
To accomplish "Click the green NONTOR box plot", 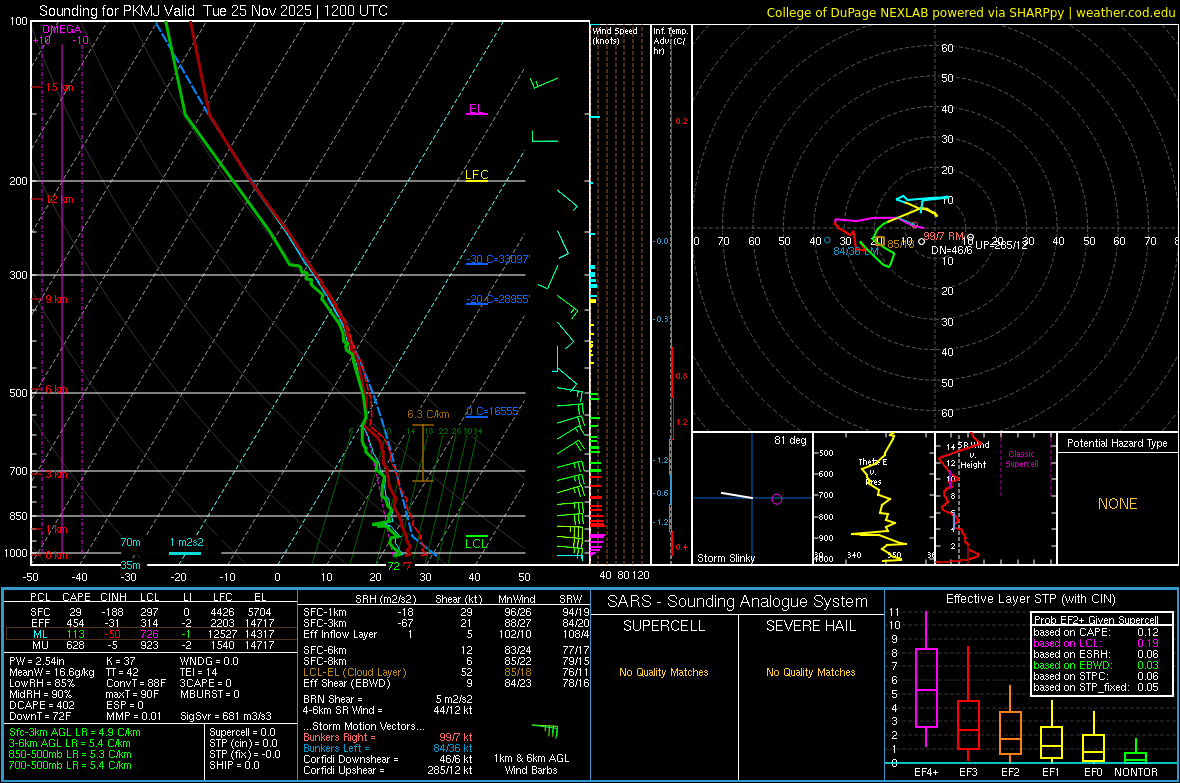I will (1135, 757).
